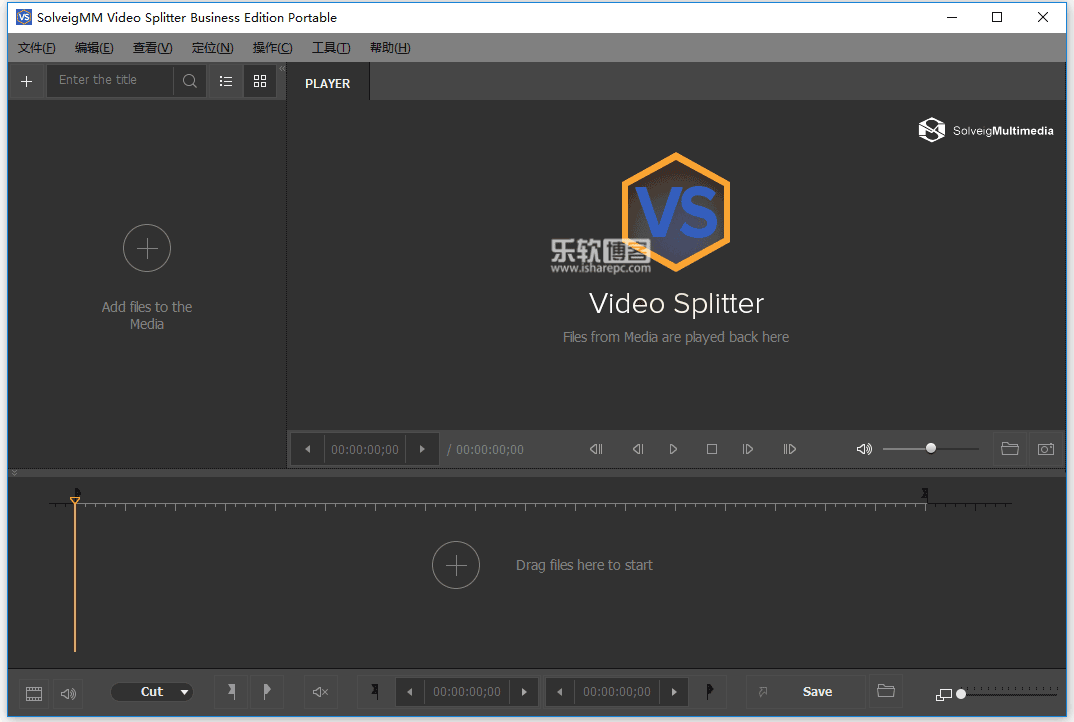Viewport: 1074px width, 722px height.
Task: Click the Save button
Action: 817,692
